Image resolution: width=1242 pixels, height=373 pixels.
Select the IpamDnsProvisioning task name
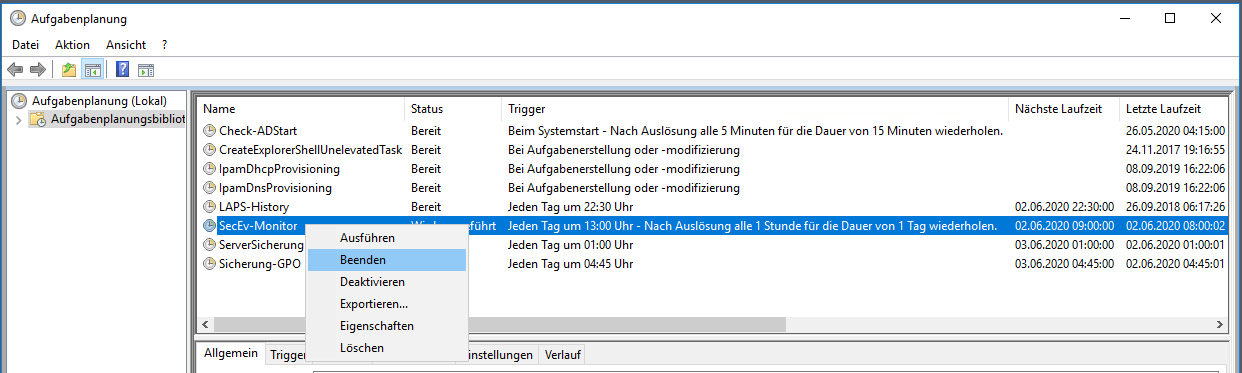click(x=275, y=188)
